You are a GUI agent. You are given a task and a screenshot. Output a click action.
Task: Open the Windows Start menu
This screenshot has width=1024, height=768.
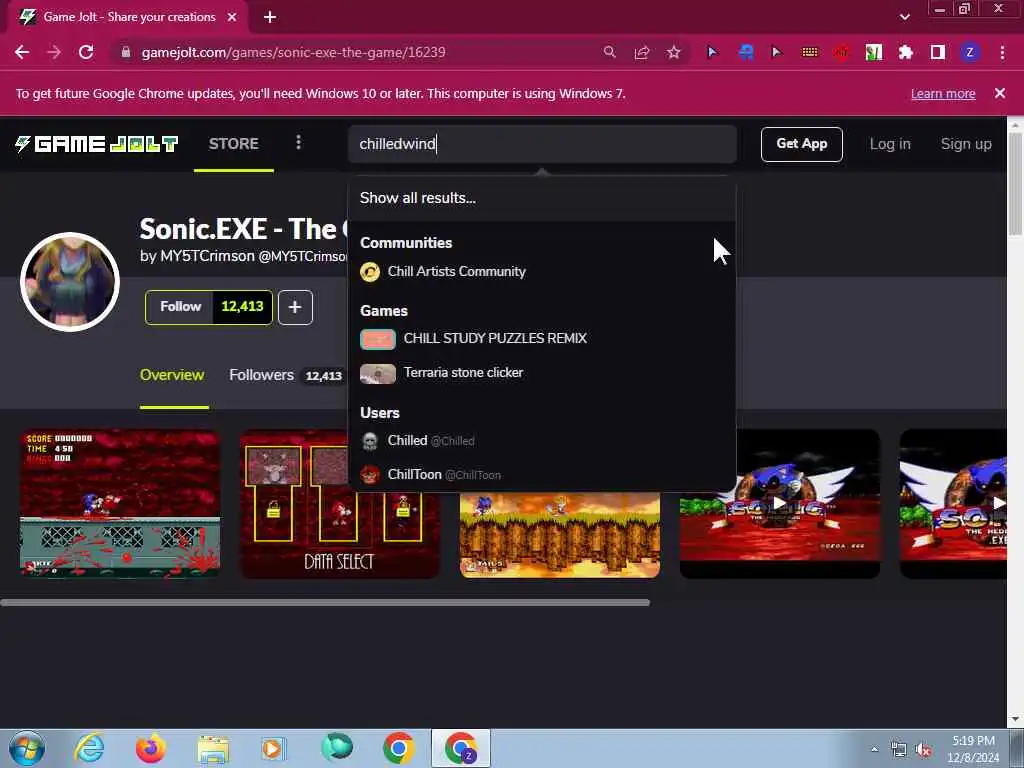pos(27,748)
